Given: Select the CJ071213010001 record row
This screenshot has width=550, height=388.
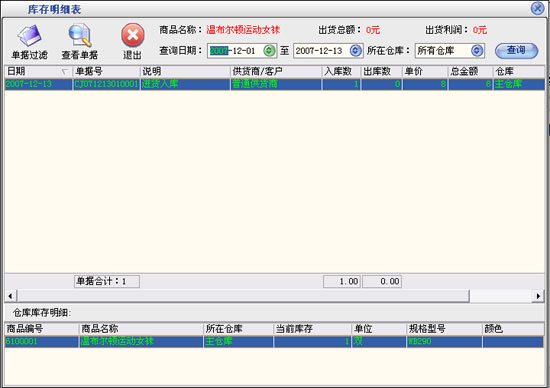Looking at the screenshot, I should click(x=274, y=84).
